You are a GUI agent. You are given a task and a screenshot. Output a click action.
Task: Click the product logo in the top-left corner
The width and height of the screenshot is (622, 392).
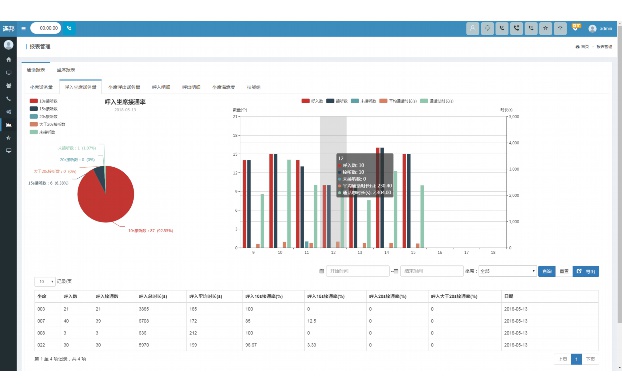point(8,29)
